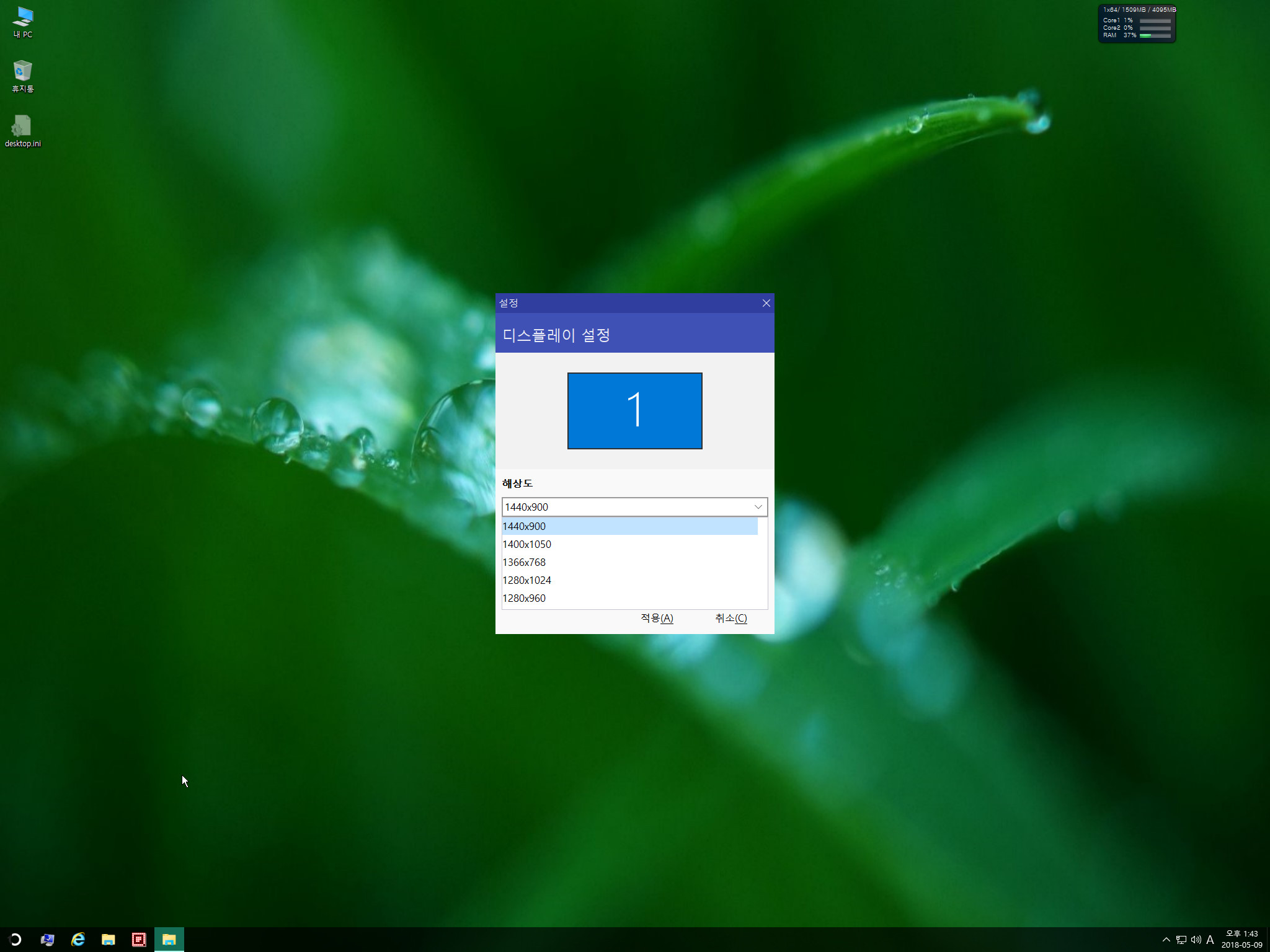Open the clock and date in the tray
Viewport: 1270px width, 952px height.
pyautogui.click(x=1241, y=940)
